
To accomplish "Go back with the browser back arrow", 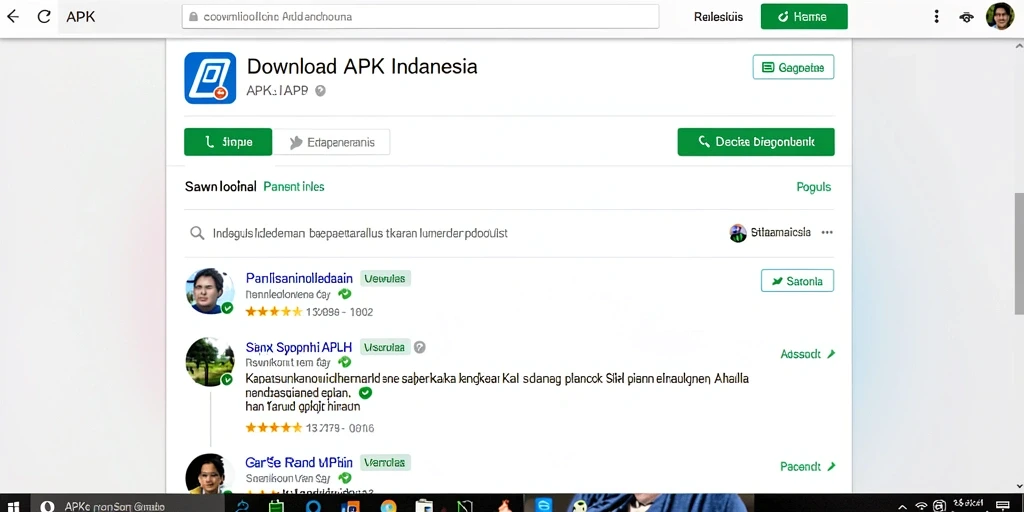I will click(12, 16).
